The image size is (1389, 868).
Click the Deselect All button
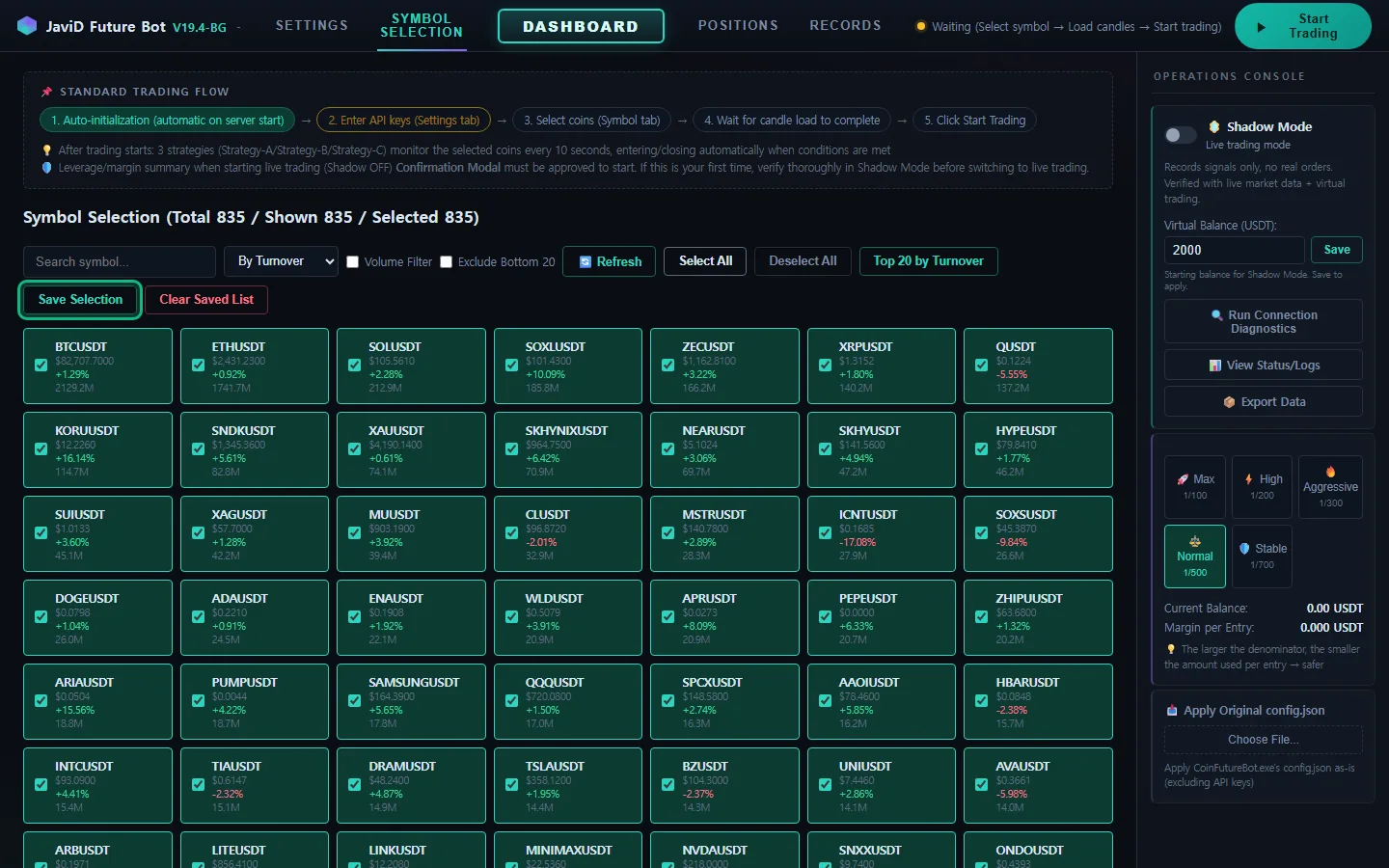pyautogui.click(x=803, y=261)
